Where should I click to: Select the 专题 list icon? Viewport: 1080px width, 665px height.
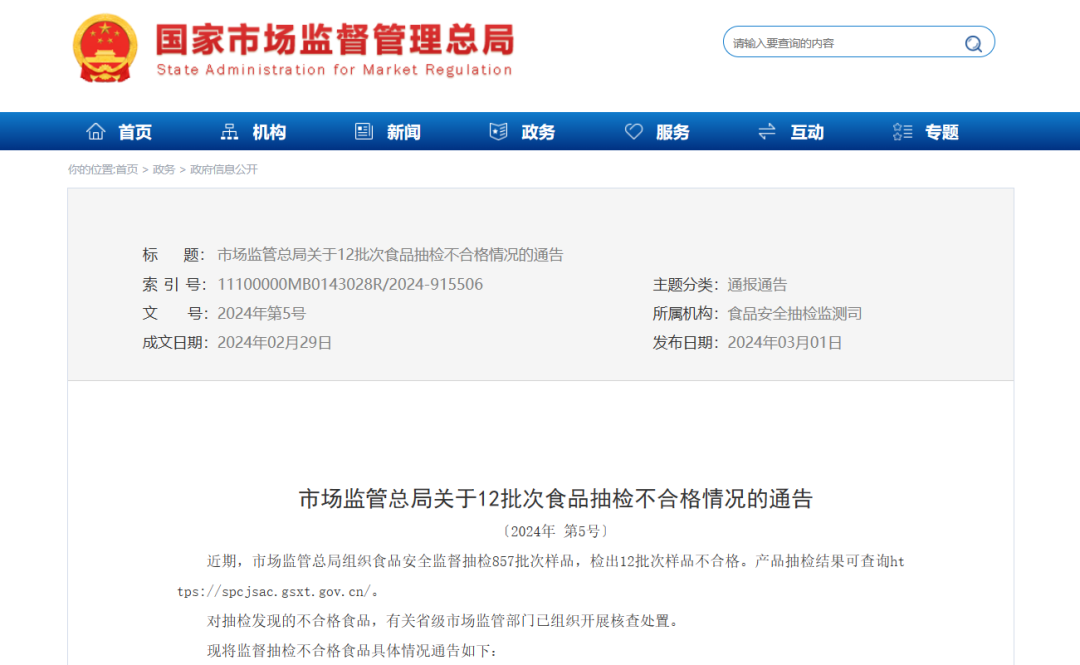pyautogui.click(x=901, y=131)
